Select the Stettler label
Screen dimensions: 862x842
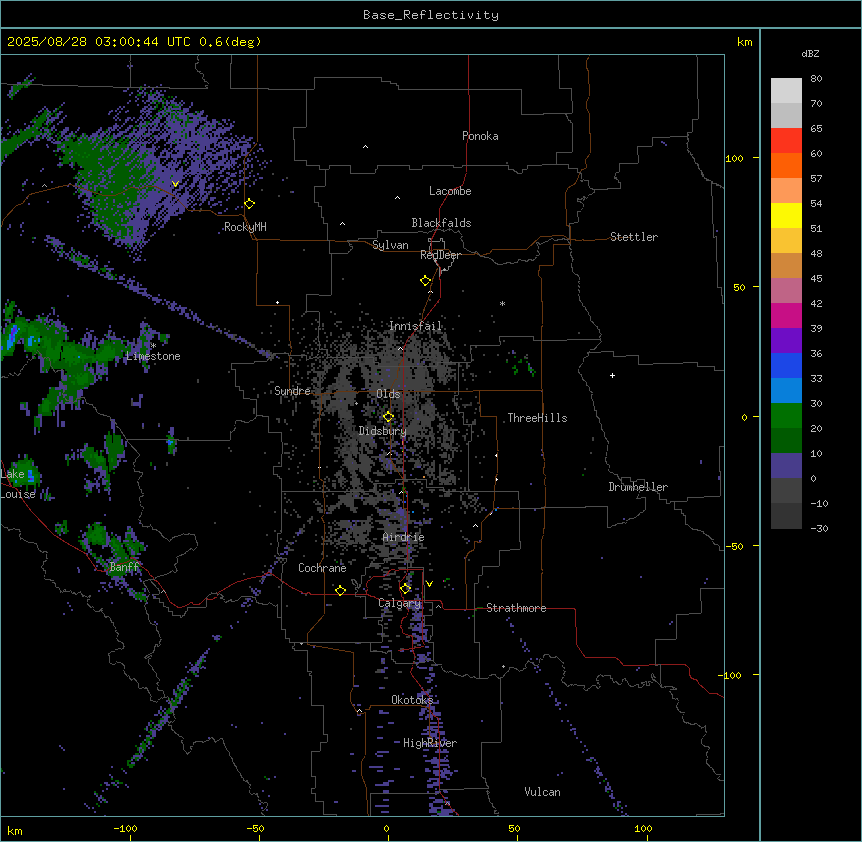(x=634, y=237)
